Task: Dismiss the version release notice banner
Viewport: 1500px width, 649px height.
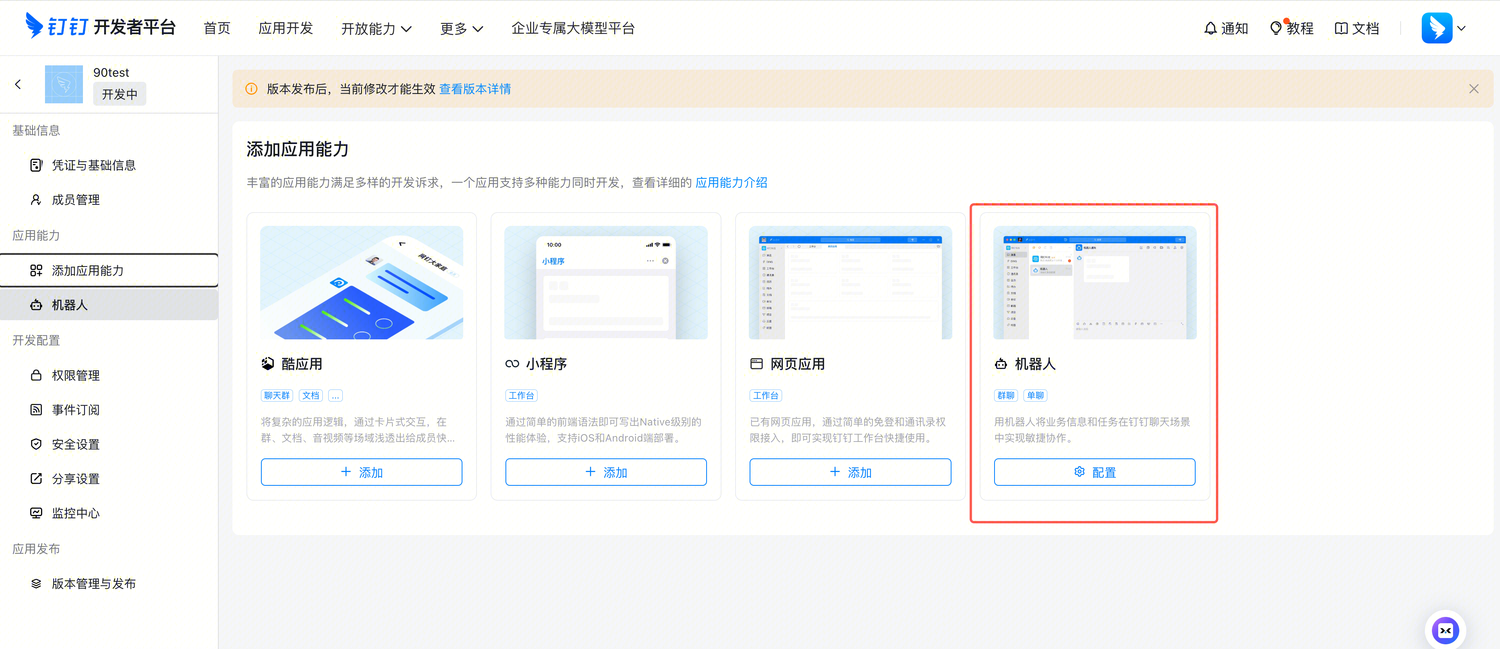Action: coord(1473,88)
